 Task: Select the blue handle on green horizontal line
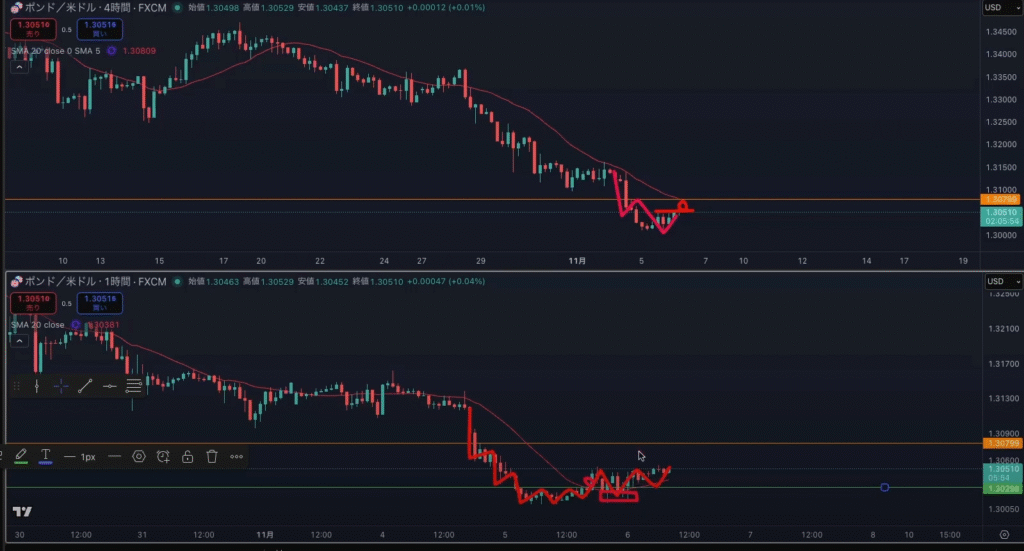(884, 488)
